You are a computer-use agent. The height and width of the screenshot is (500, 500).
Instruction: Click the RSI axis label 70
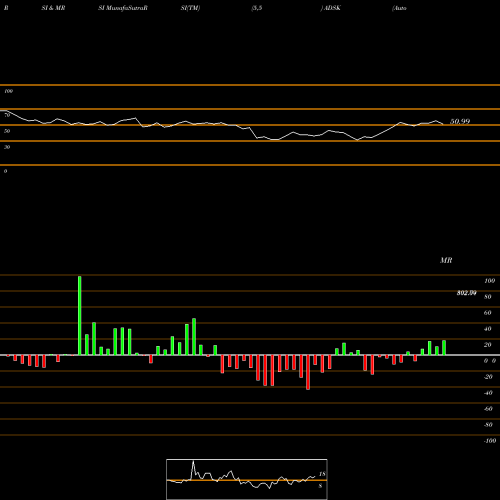7,115
